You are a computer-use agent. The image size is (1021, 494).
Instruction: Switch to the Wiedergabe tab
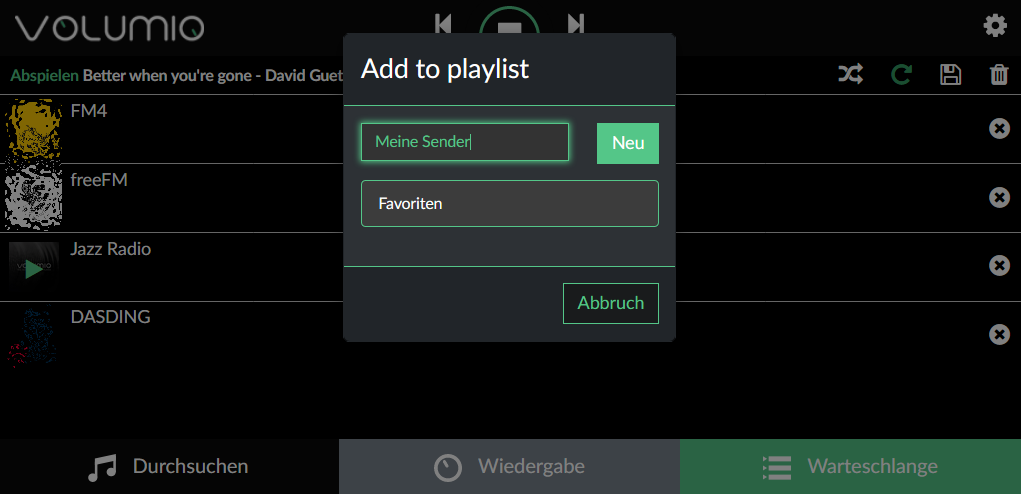509,467
